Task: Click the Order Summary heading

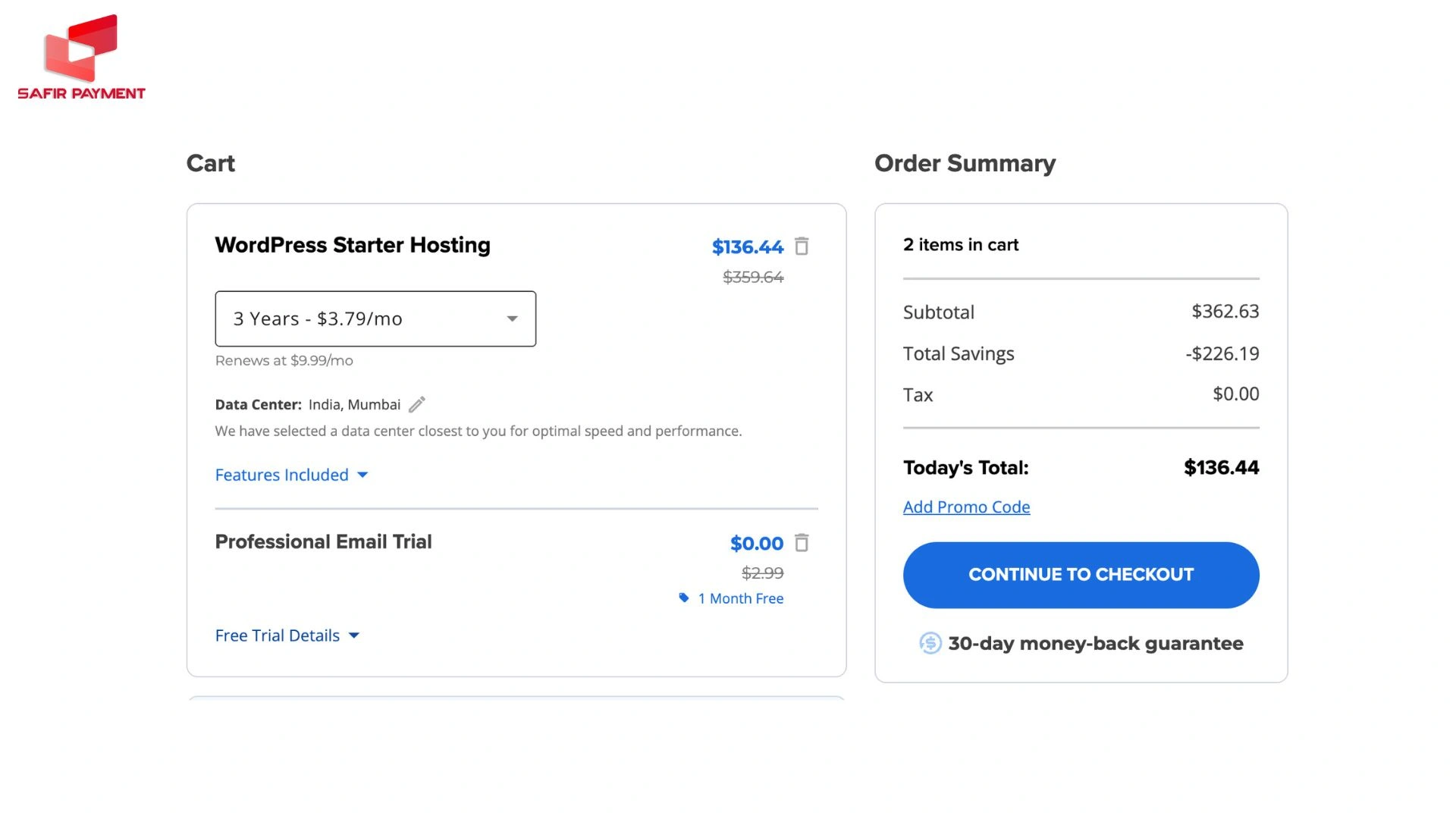Action: pos(965,164)
